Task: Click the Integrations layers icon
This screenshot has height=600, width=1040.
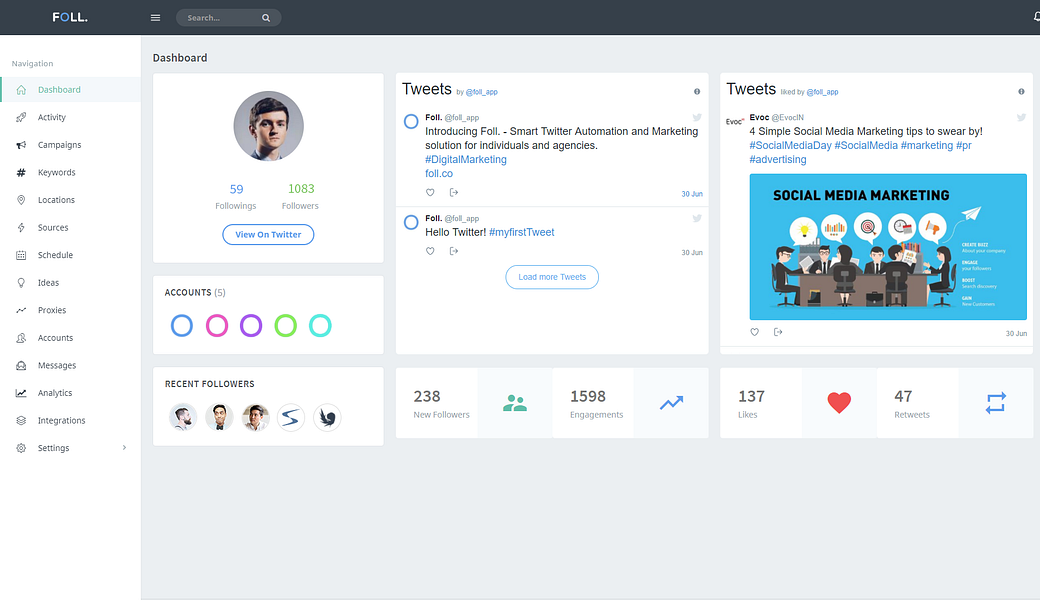Action: [21, 420]
